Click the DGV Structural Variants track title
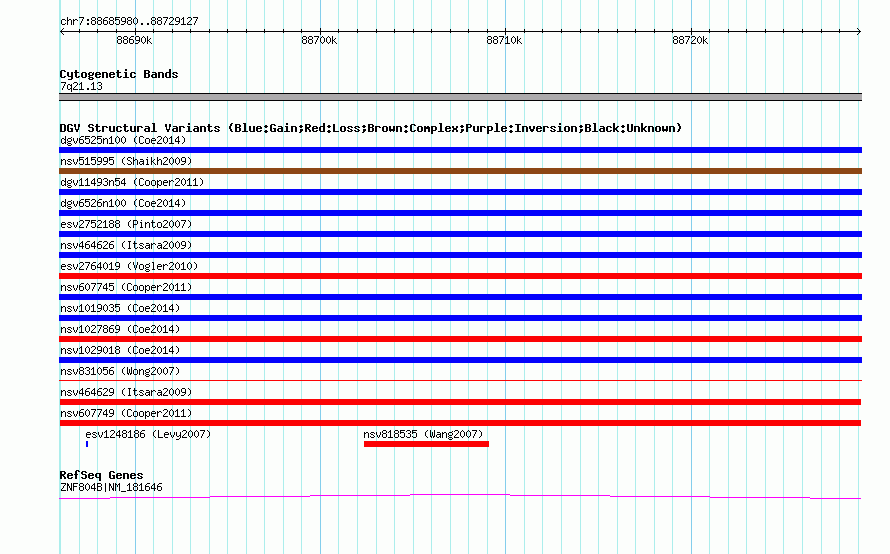 click(371, 128)
